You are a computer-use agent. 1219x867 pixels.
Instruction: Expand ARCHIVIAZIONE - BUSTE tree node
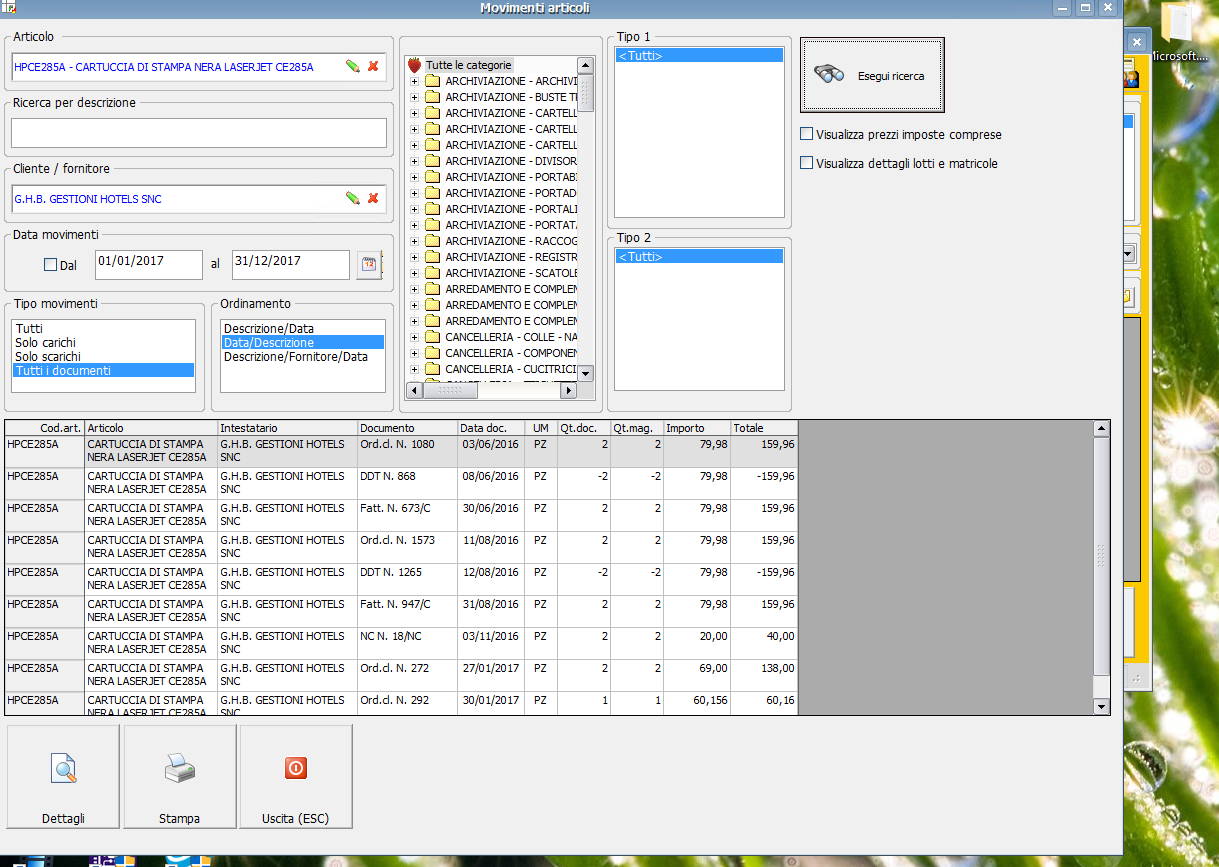(414, 97)
